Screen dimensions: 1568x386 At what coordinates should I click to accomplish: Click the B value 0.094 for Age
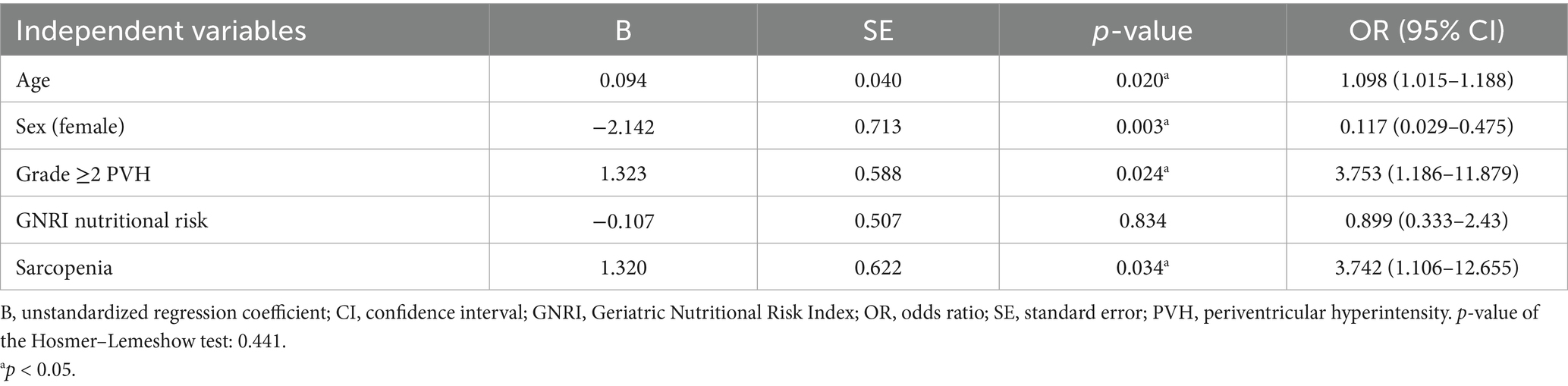coord(623,80)
